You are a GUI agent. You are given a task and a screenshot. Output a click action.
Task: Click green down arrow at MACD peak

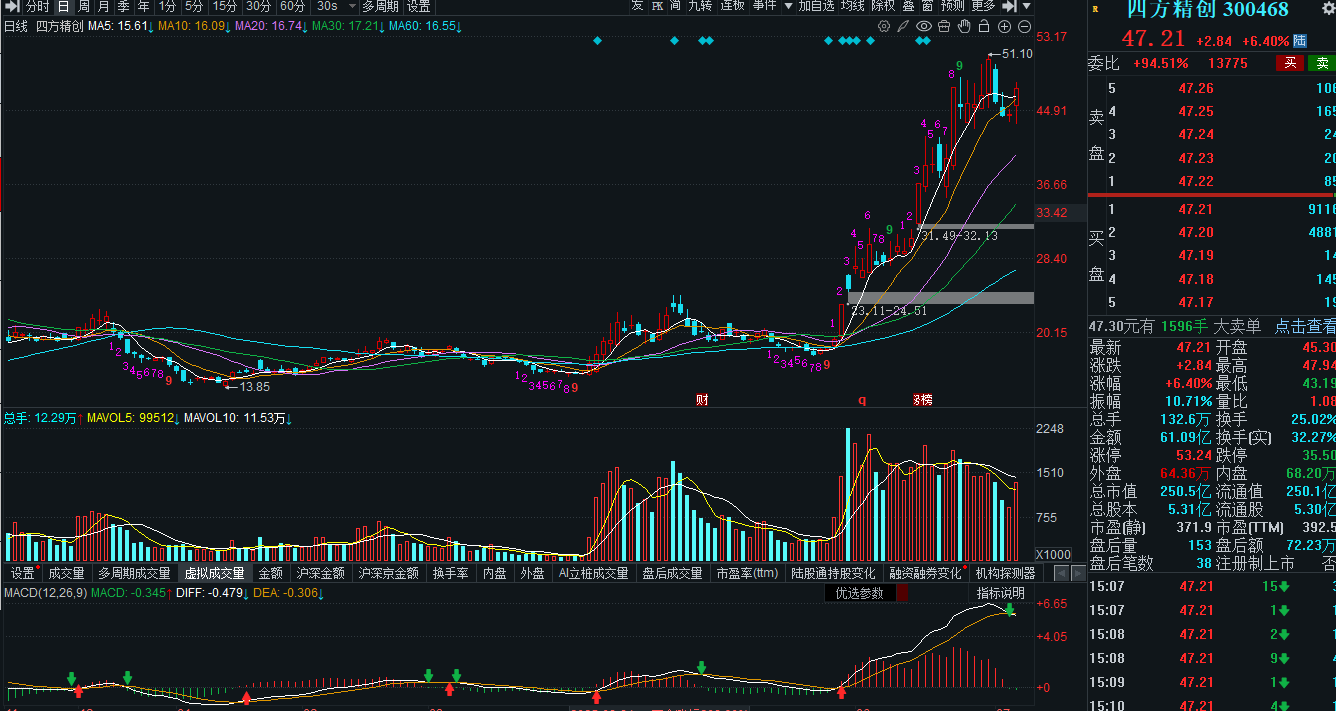point(1010,608)
